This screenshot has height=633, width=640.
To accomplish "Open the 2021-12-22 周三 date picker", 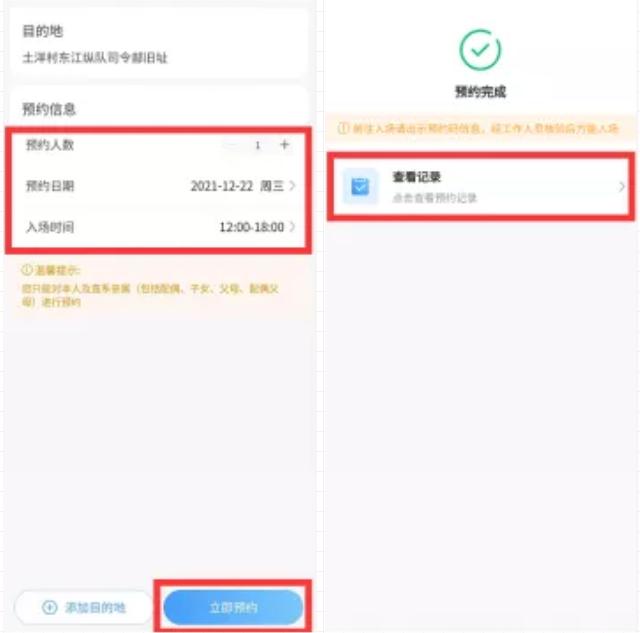I will click(237, 186).
